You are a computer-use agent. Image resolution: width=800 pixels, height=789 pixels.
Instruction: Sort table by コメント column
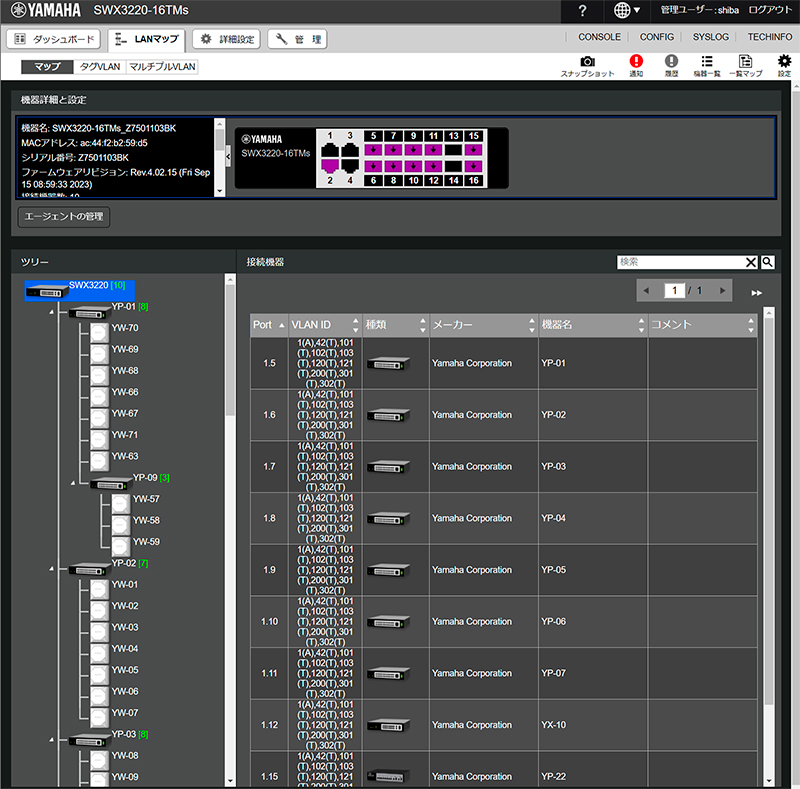(703, 325)
